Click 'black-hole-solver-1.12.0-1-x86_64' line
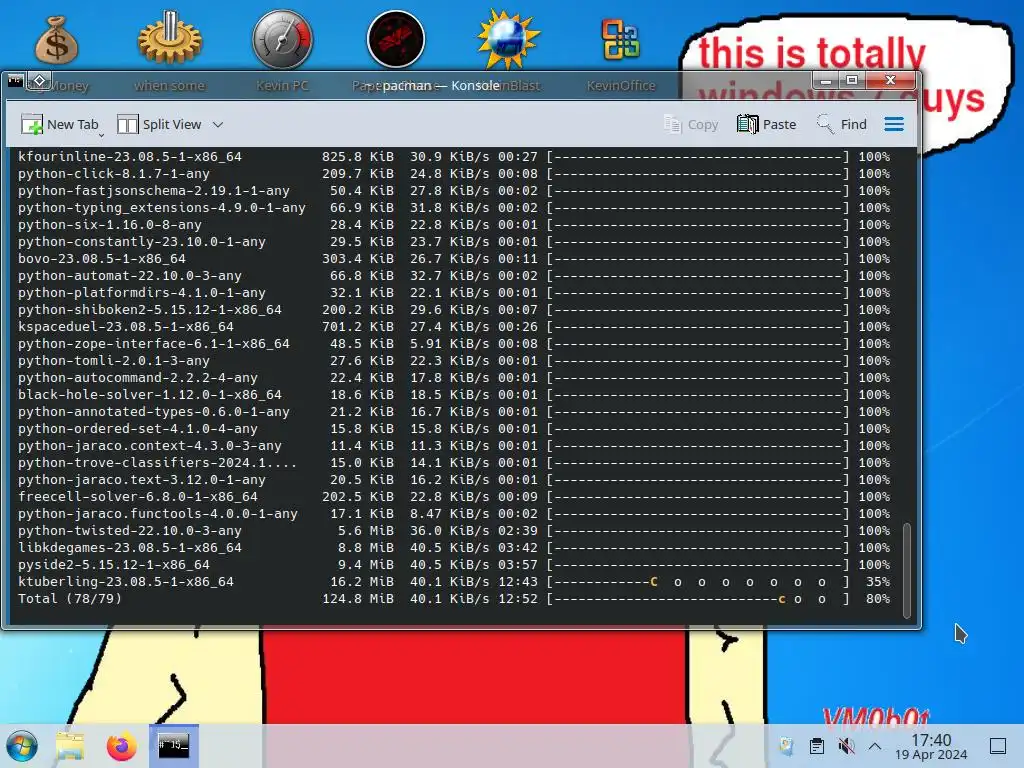Image resolution: width=1024 pixels, height=768 pixels. 150,395
